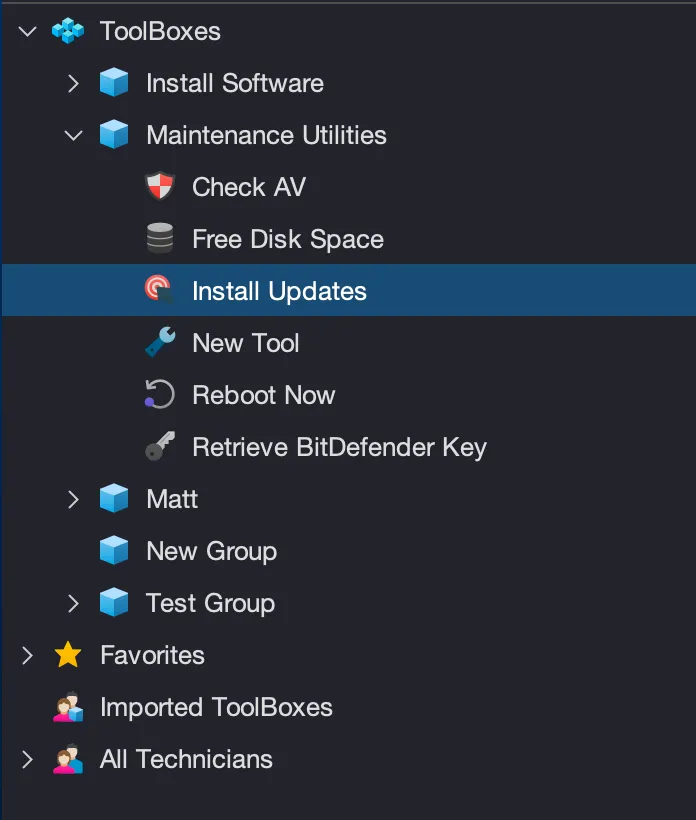The width and height of the screenshot is (696, 820).
Task: Click the Check AV shield icon
Action: (x=159, y=187)
